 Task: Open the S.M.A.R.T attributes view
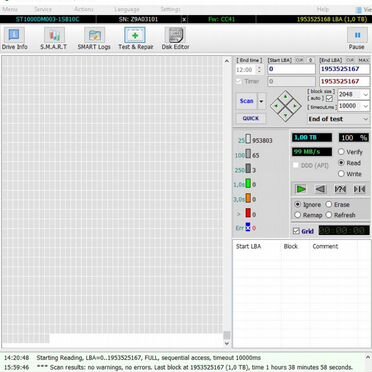coord(54,39)
